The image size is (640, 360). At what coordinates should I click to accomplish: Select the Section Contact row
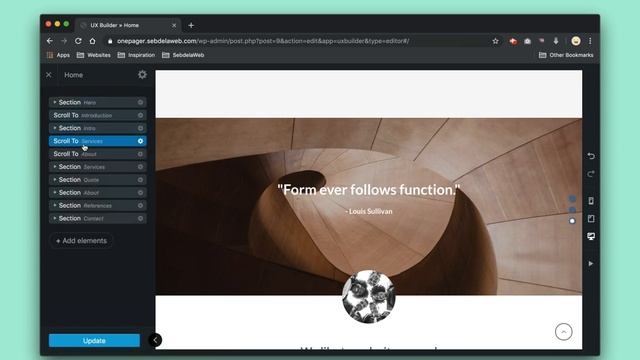click(98, 218)
